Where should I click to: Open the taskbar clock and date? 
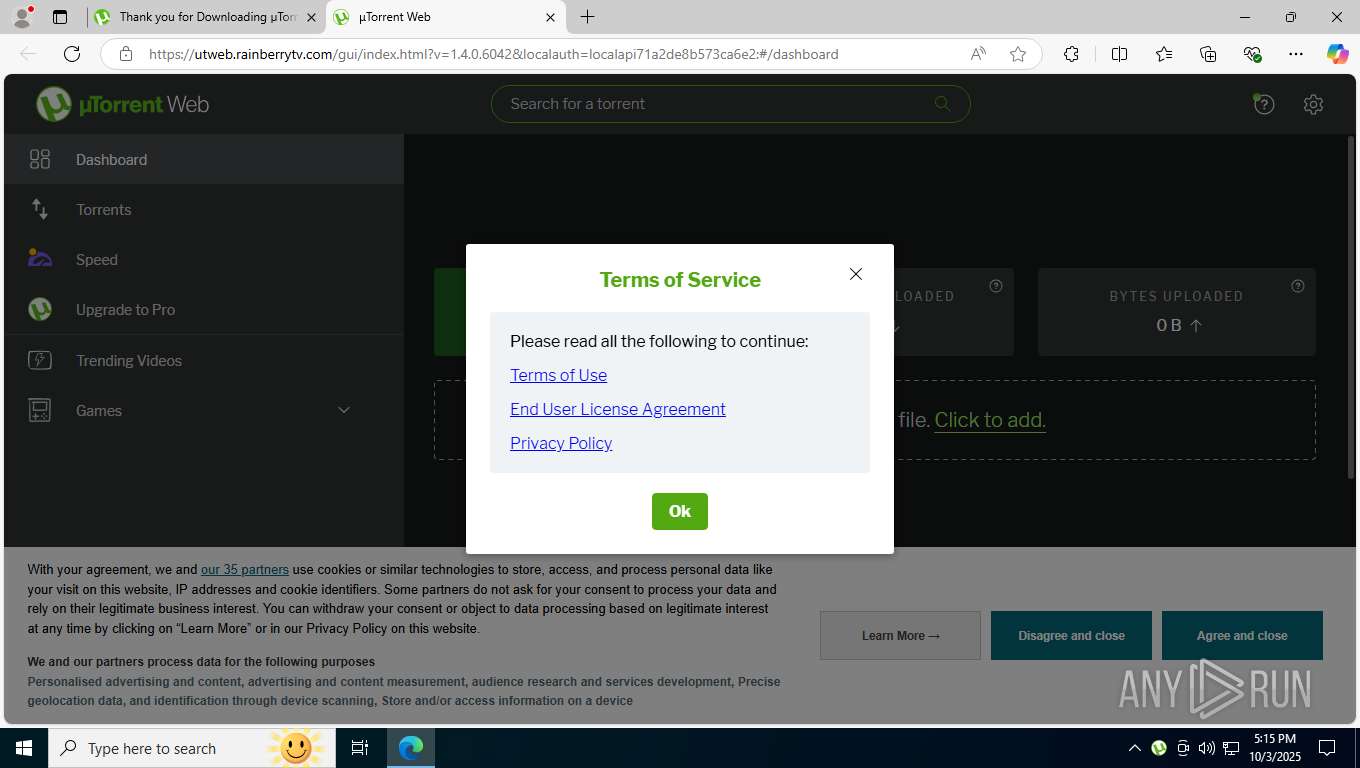click(x=1274, y=748)
